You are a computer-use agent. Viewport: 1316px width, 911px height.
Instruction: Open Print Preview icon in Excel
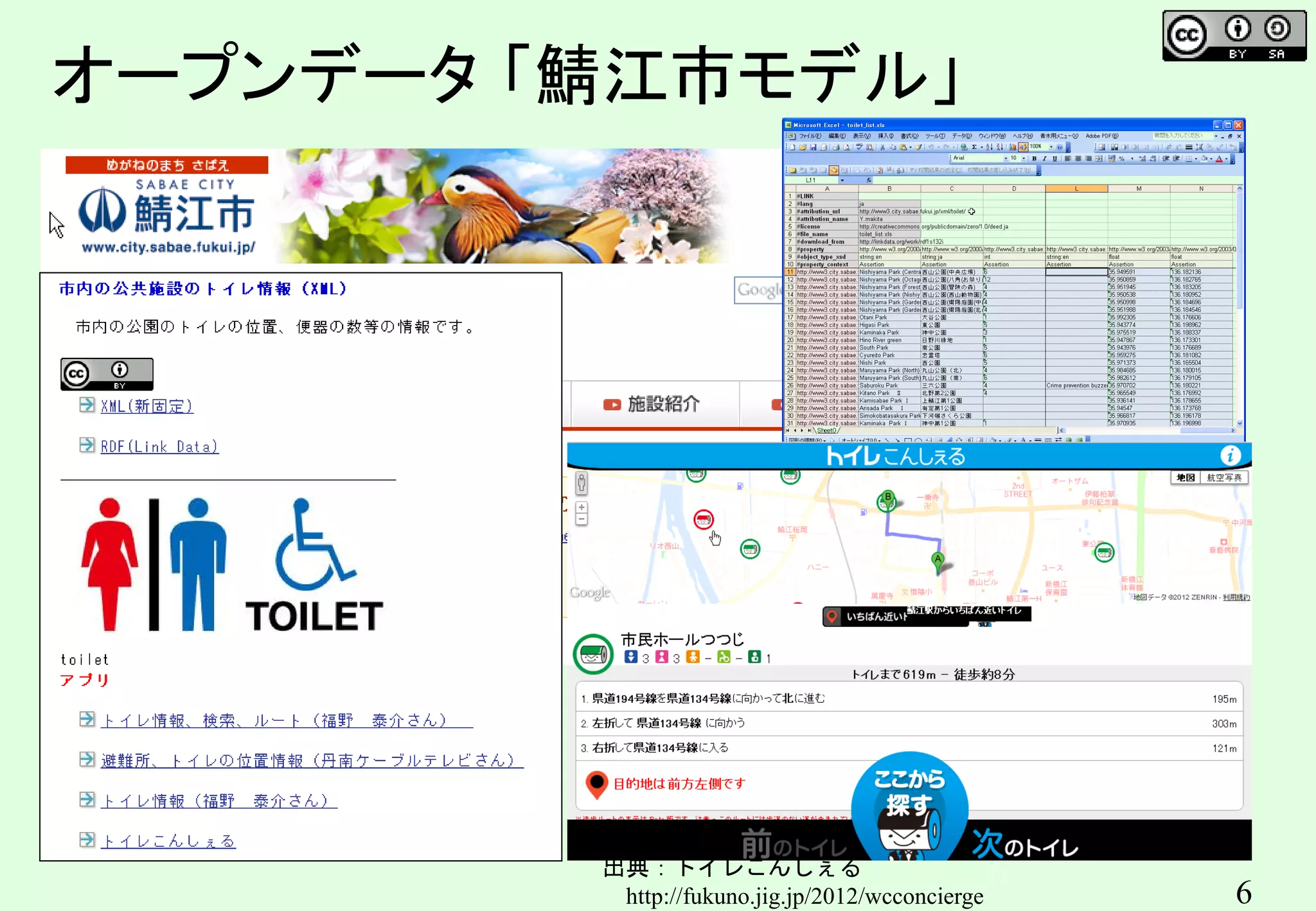coord(846,147)
